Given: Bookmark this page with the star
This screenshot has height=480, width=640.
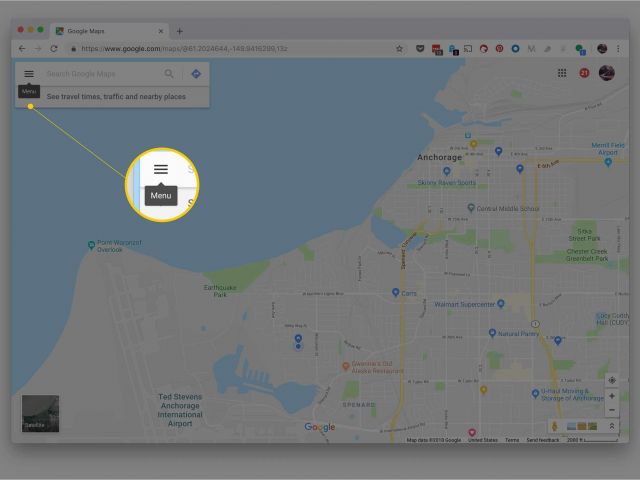Looking at the screenshot, I should click(x=399, y=48).
